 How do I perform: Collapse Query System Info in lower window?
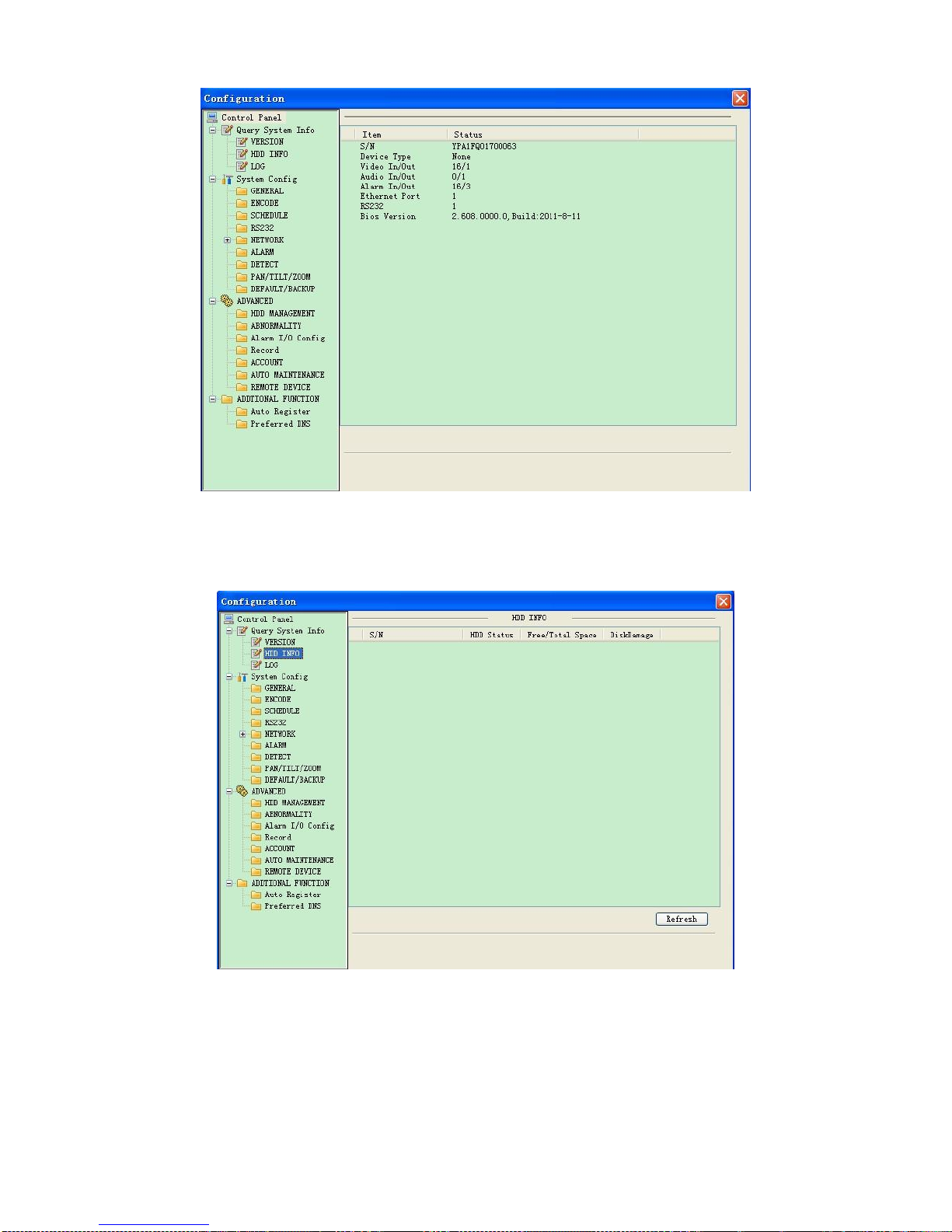pos(229,631)
